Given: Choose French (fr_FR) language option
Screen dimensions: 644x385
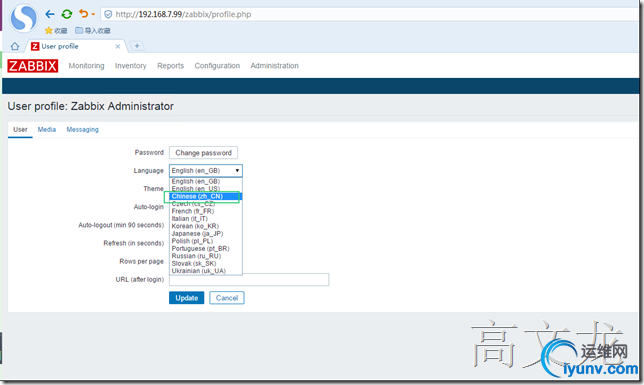Looking at the screenshot, I should coord(205,211).
